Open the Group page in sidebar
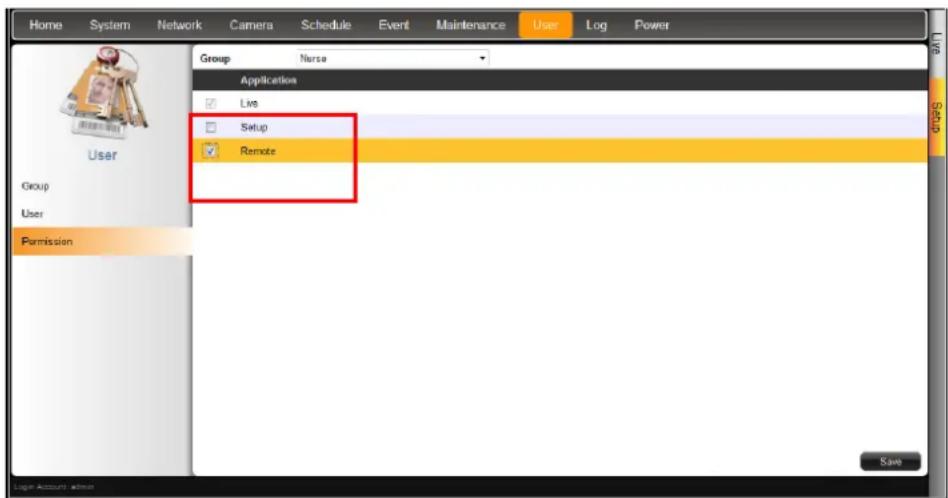Viewport: 948px width, 498px height. (x=35, y=186)
